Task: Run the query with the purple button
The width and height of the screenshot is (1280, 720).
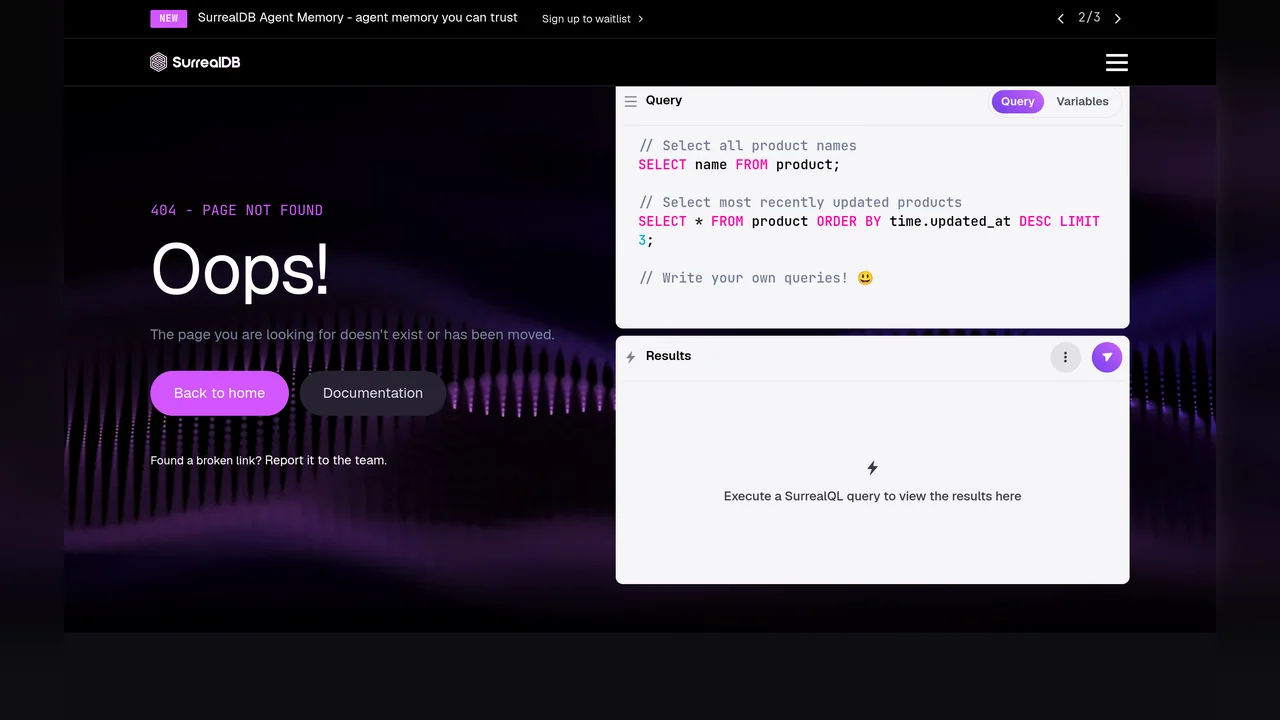Action: click(x=1107, y=357)
